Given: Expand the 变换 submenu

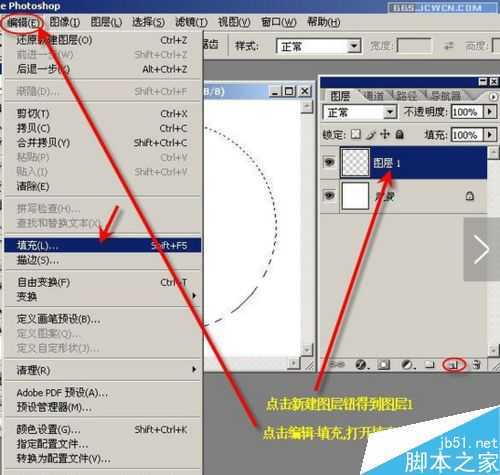Looking at the screenshot, I should (x=103, y=296).
